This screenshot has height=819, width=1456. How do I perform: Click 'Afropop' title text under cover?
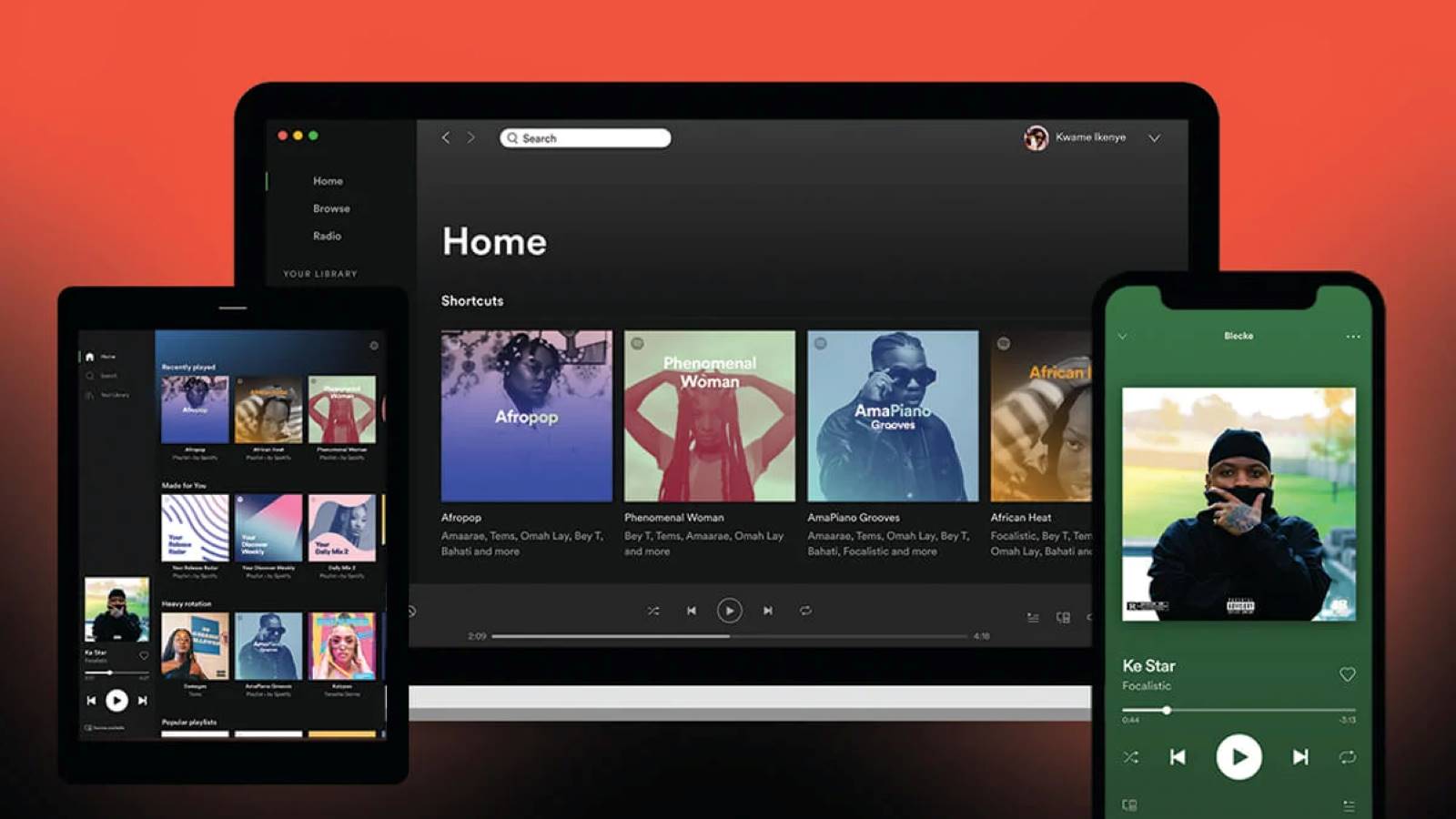click(461, 517)
